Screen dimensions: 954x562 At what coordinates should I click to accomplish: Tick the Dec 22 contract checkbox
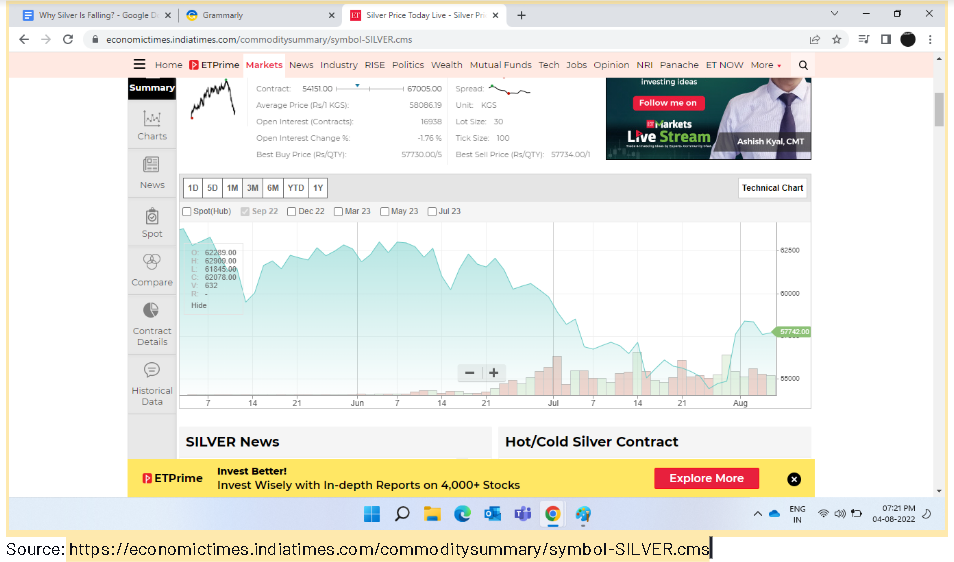pos(291,211)
